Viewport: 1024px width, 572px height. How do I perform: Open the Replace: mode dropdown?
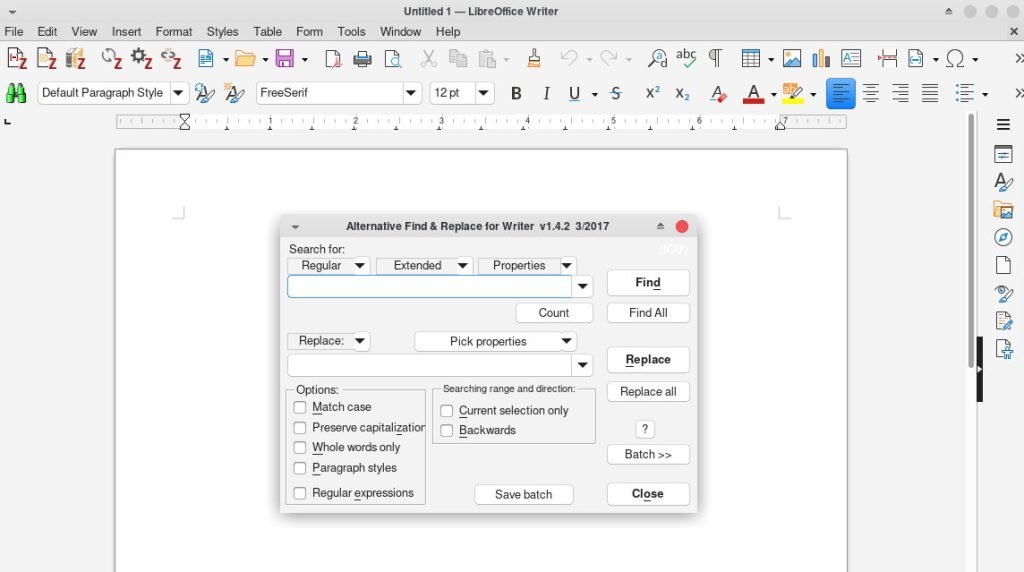point(360,341)
